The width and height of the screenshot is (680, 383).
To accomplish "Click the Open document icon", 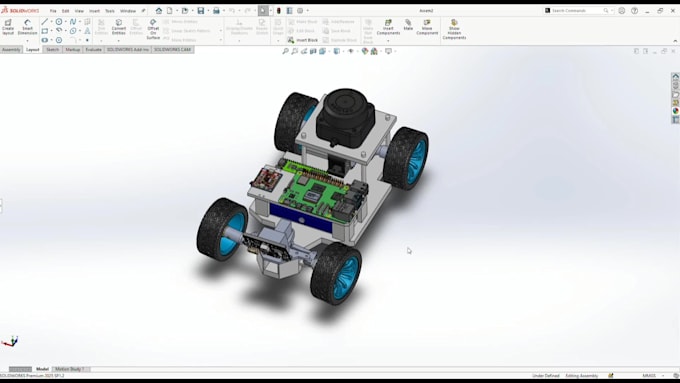I will pyautogui.click(x=185, y=10).
